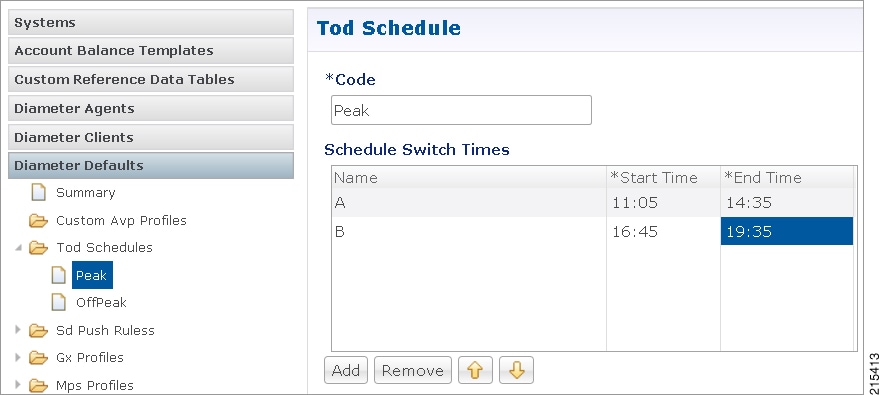Click the move up arrow icon

[475, 370]
